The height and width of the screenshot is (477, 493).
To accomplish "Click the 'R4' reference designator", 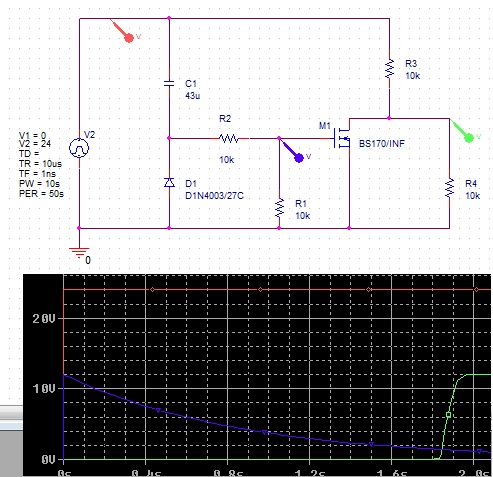I will 471,184.
